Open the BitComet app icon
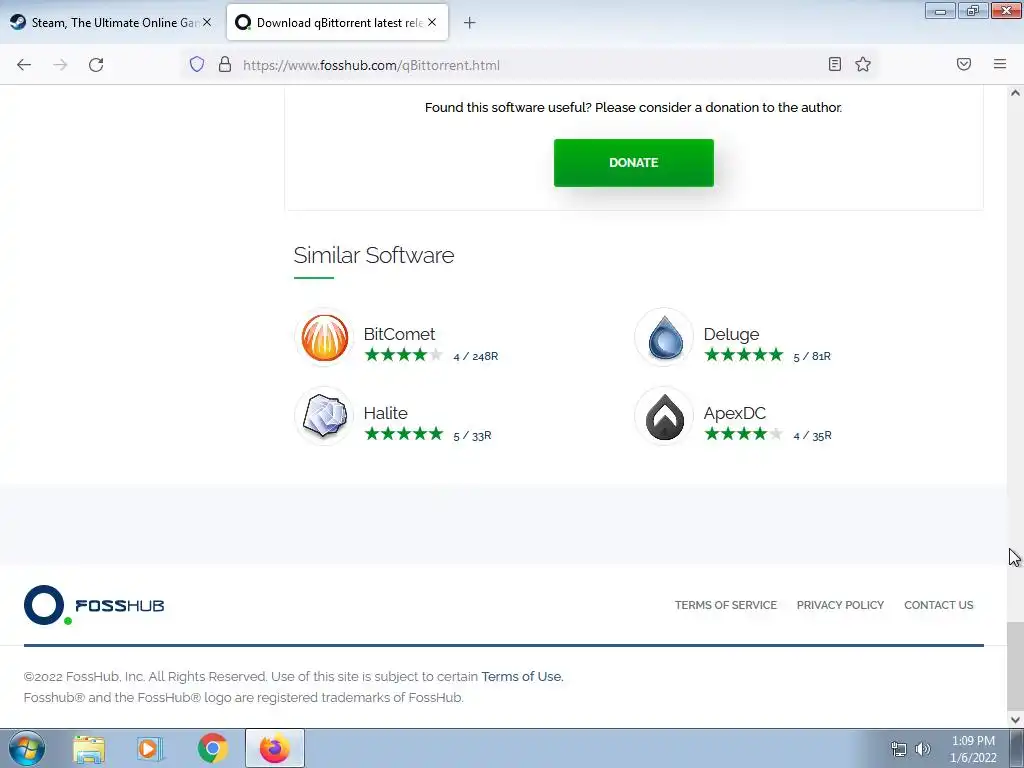 point(325,337)
